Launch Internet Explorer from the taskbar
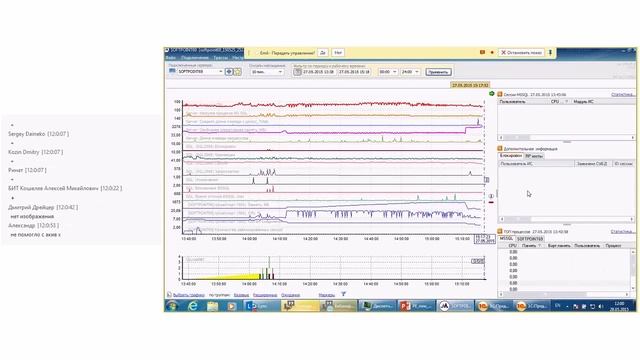 tap(193, 306)
